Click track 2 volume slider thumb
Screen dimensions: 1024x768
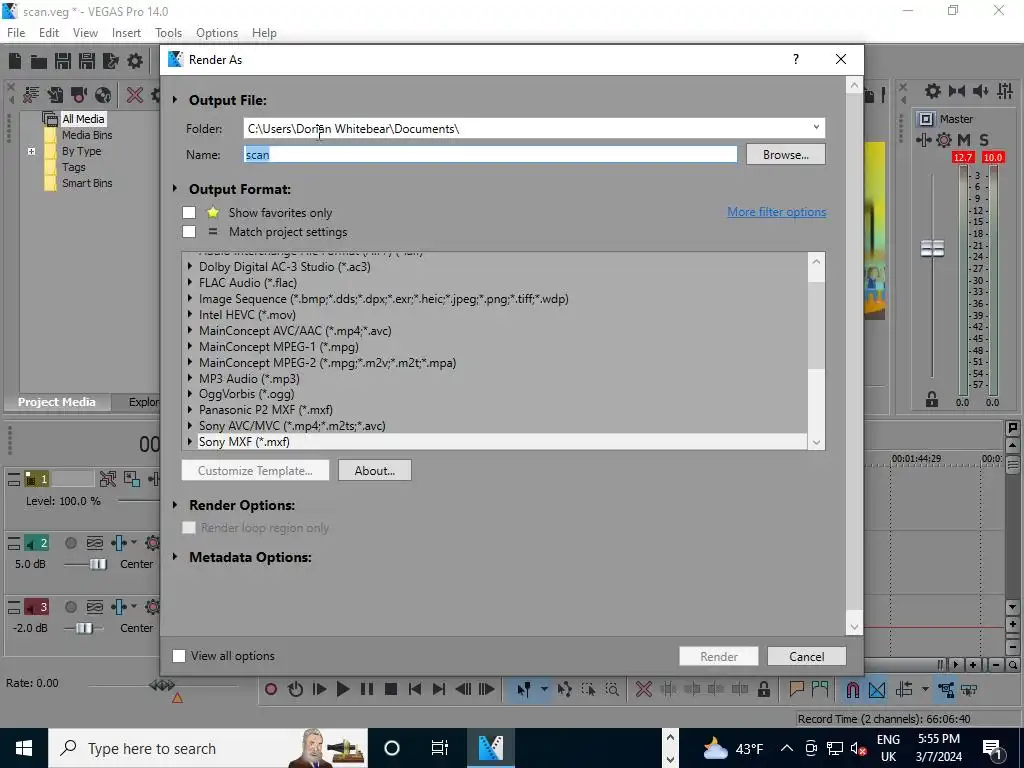(98, 564)
